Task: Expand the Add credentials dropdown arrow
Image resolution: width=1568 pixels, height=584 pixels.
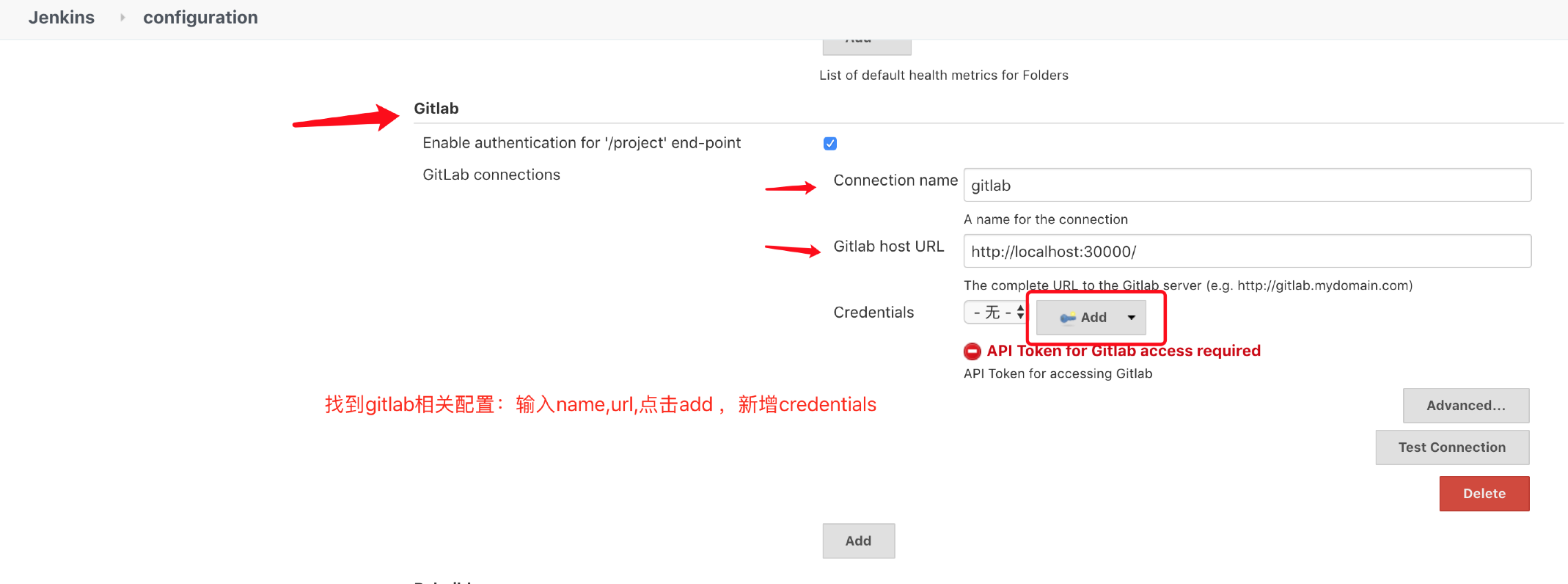Action: (1132, 318)
